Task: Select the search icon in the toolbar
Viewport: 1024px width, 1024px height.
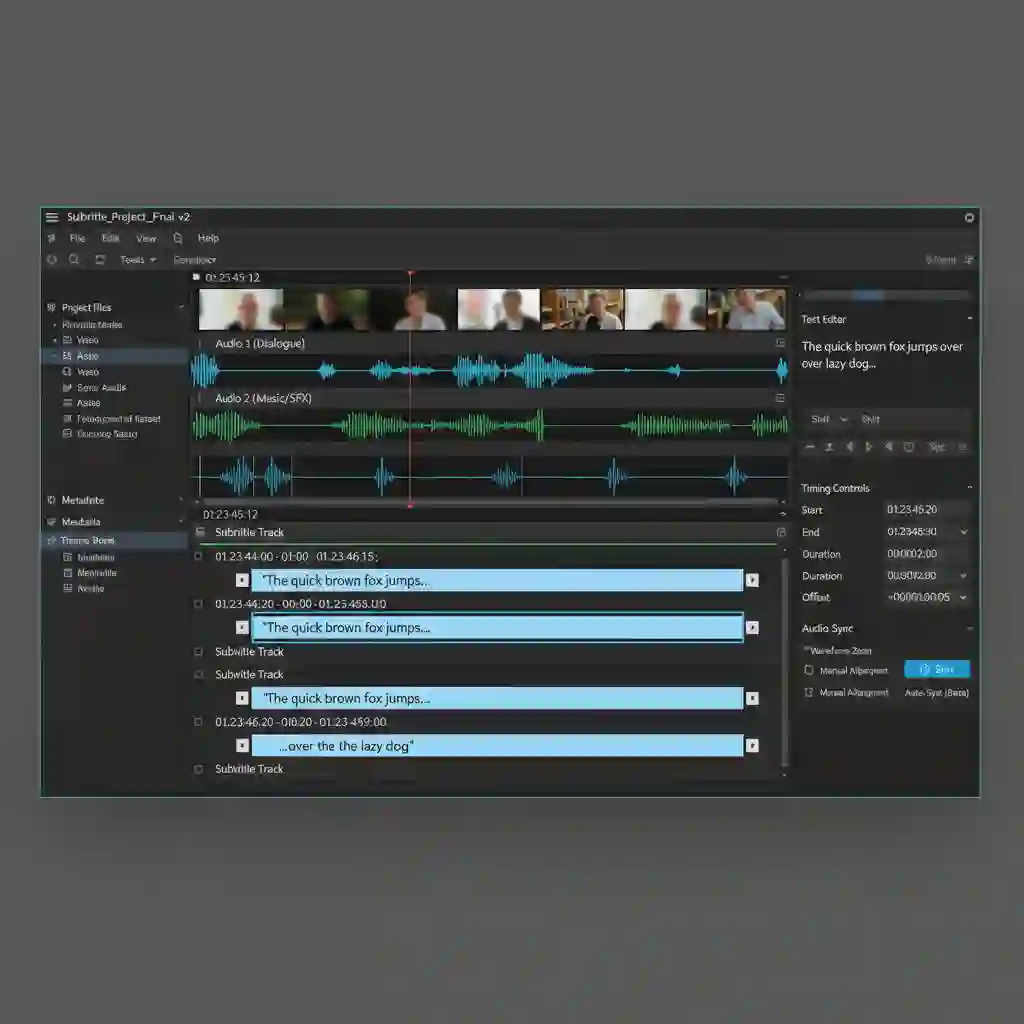Action: [74, 260]
